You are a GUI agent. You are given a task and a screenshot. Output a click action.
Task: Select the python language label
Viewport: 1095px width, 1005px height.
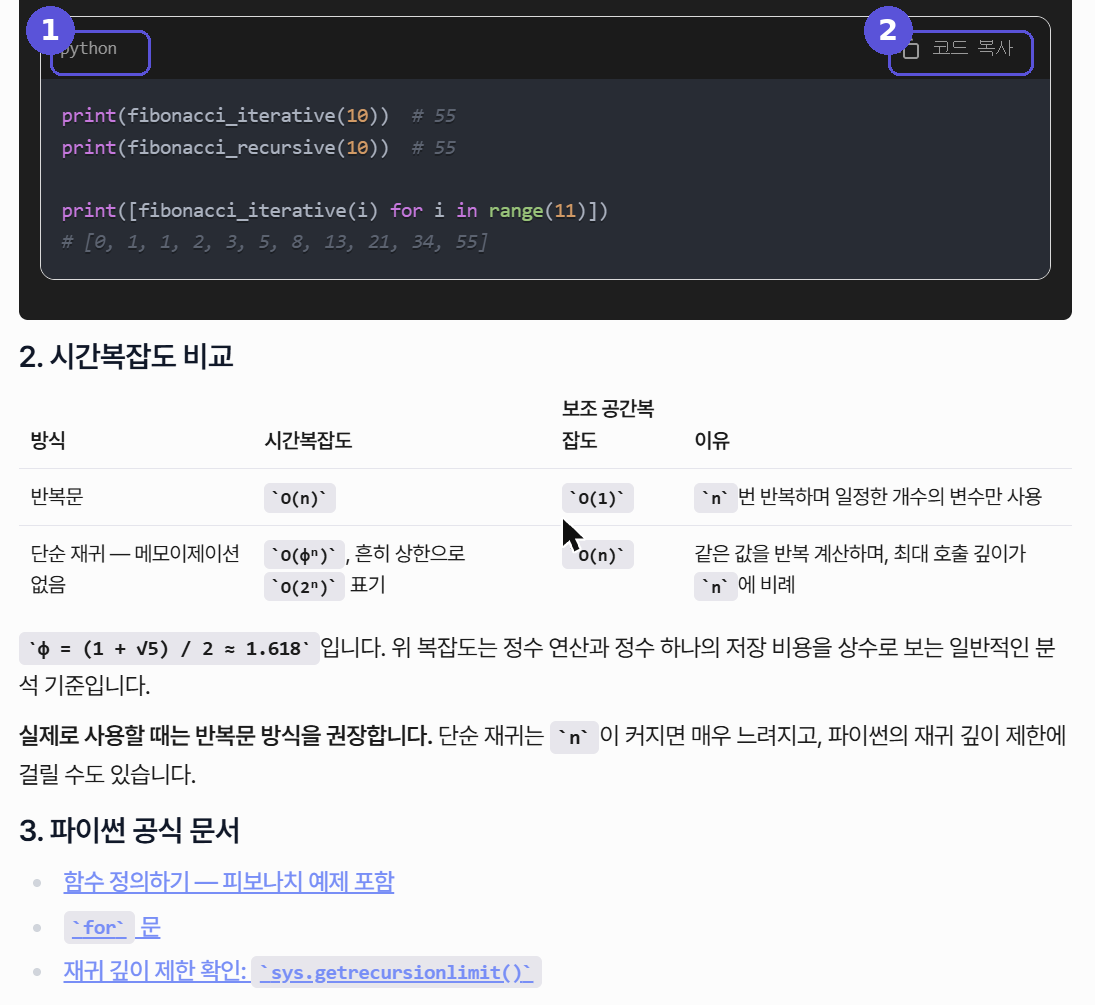[x=89, y=48]
